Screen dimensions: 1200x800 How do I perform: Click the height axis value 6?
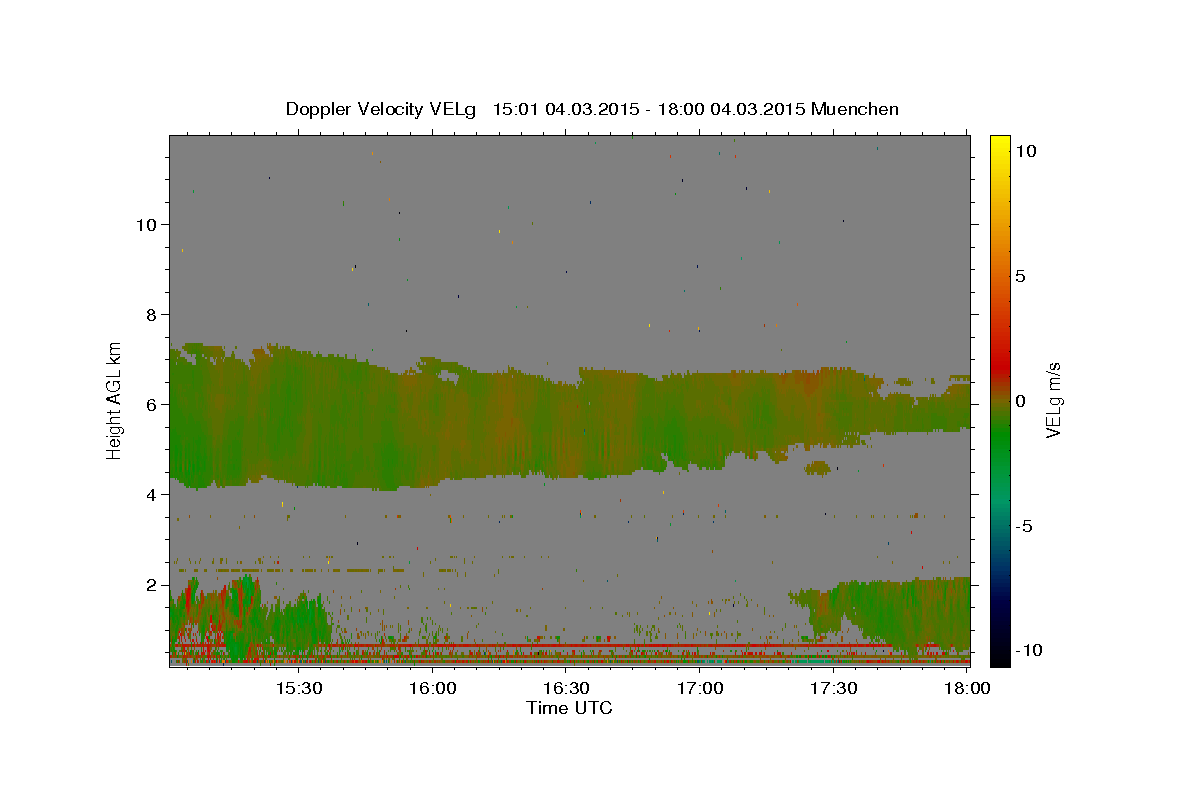151,404
